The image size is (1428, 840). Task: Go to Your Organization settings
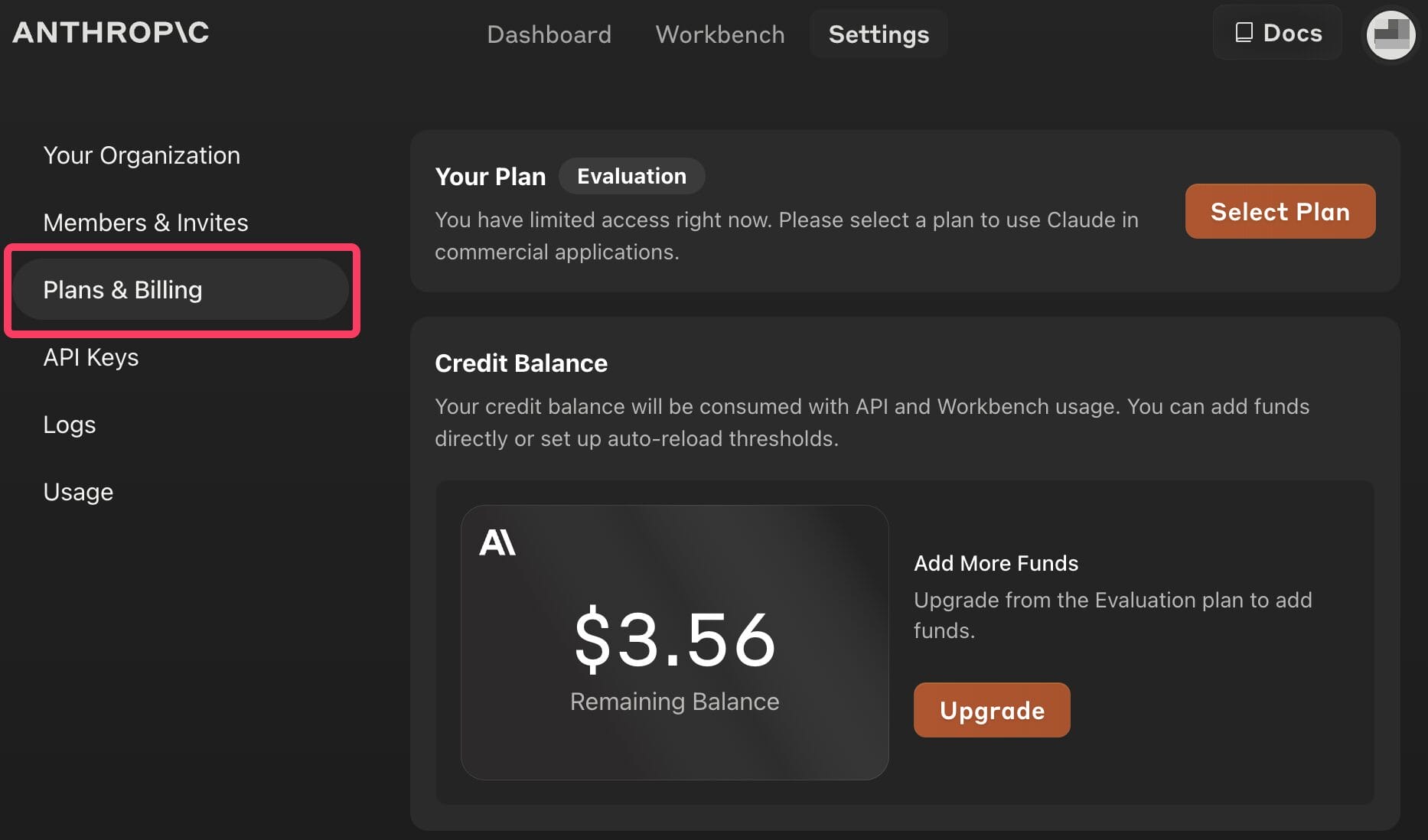pyautogui.click(x=142, y=155)
